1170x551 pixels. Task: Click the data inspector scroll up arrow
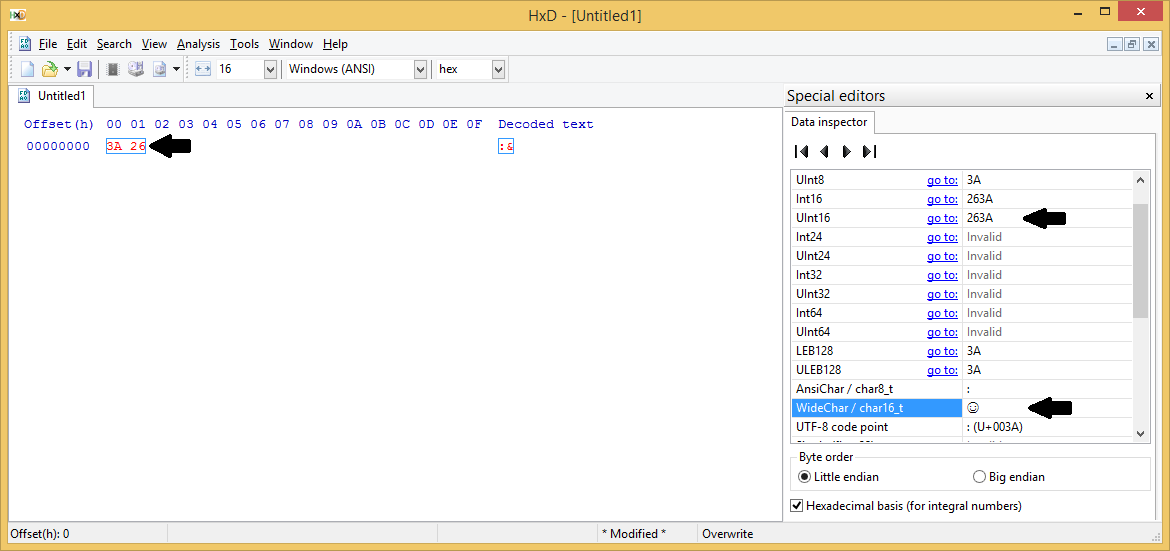[1140, 179]
